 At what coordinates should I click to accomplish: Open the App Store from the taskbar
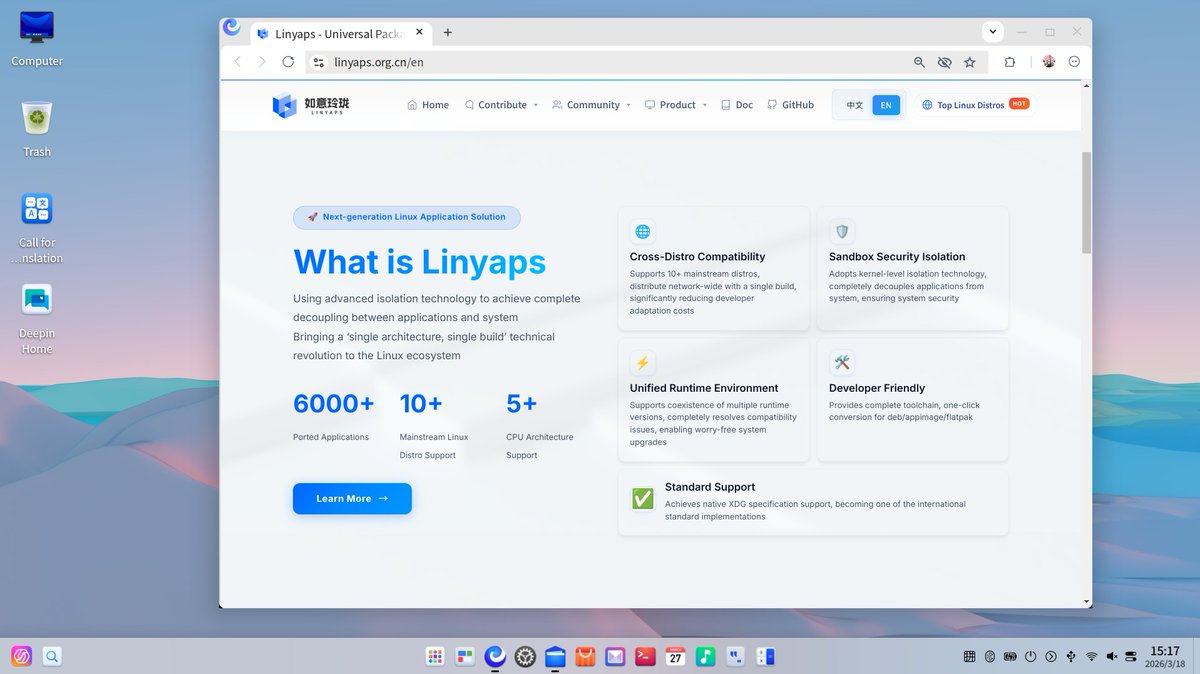pyautogui.click(x=585, y=656)
